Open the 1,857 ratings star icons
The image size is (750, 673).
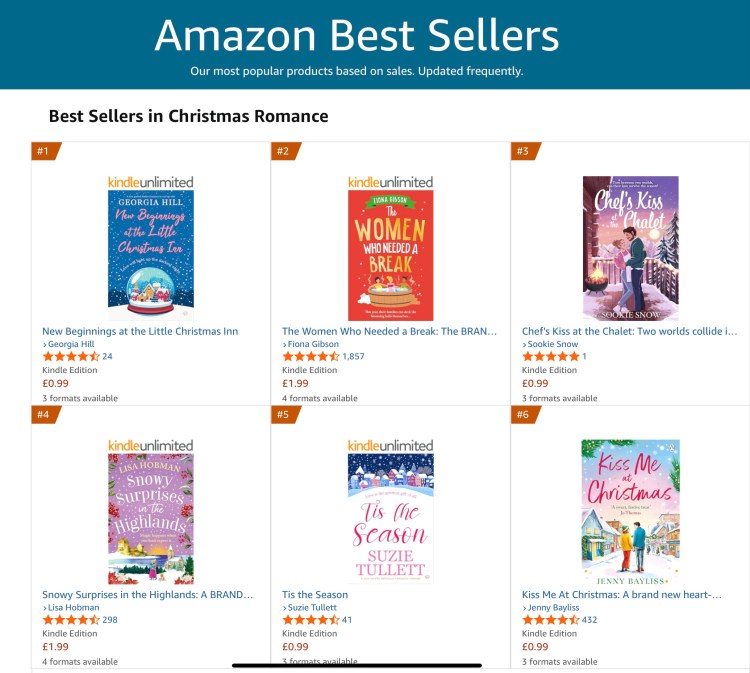pos(311,357)
